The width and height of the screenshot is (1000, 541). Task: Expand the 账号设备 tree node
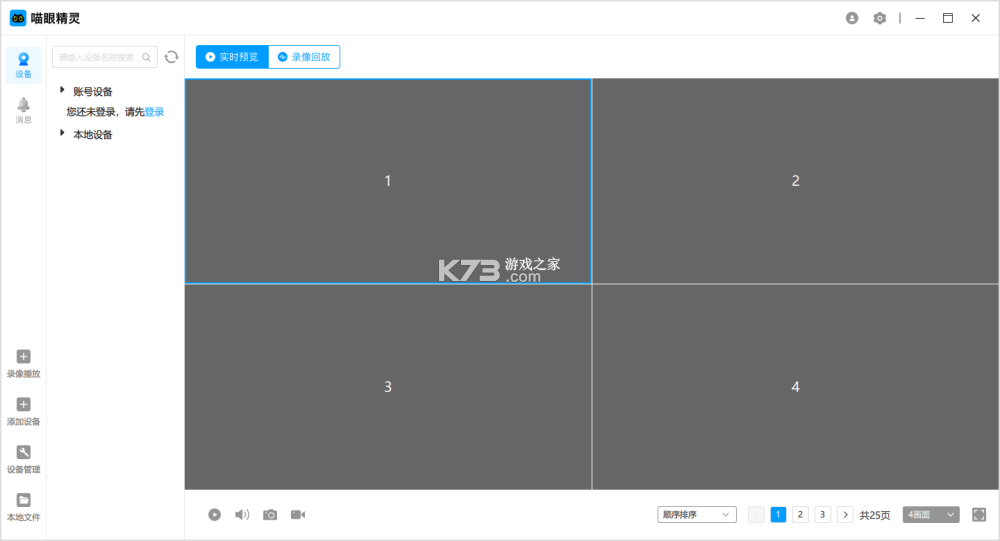[62, 90]
